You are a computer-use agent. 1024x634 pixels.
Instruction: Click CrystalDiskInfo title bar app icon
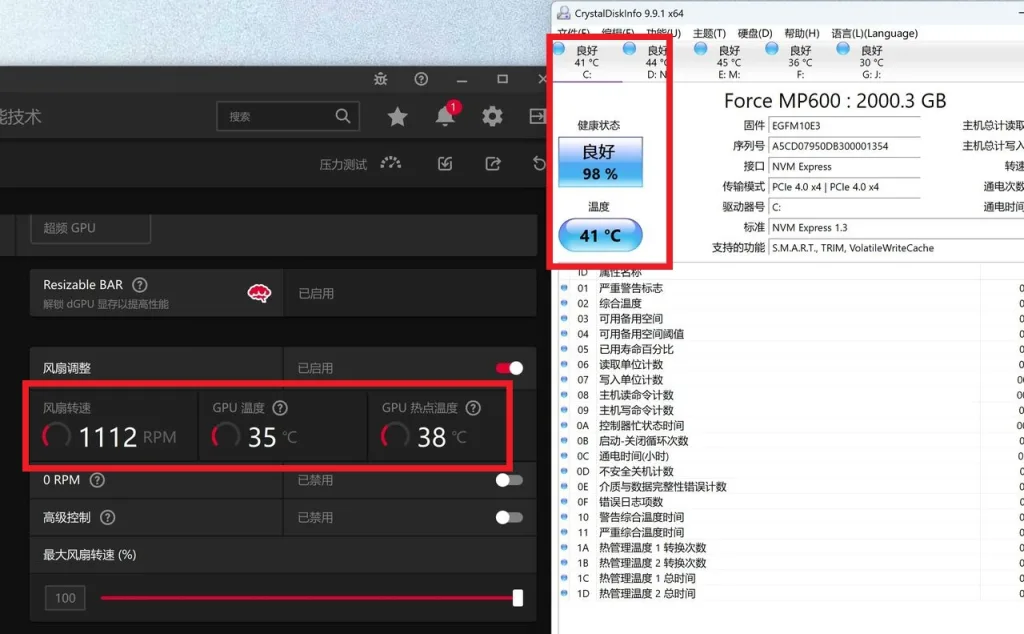(563, 12)
